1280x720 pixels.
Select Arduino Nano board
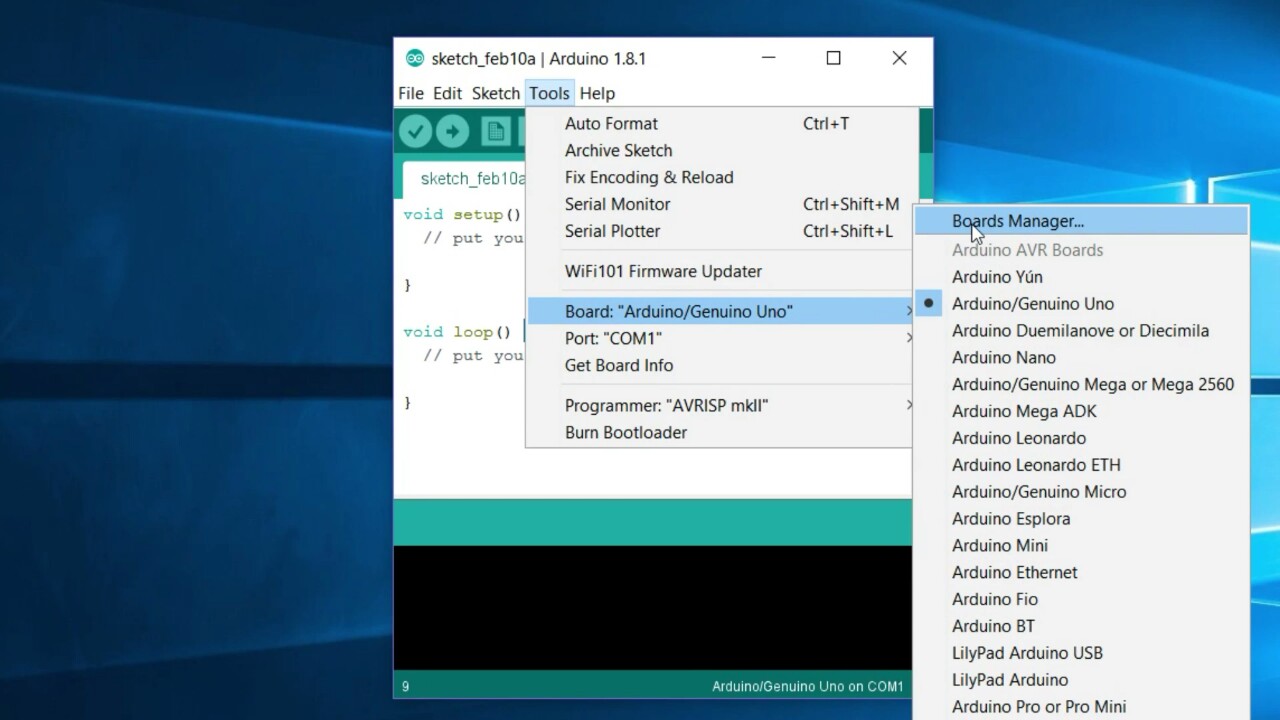tap(1082, 358)
